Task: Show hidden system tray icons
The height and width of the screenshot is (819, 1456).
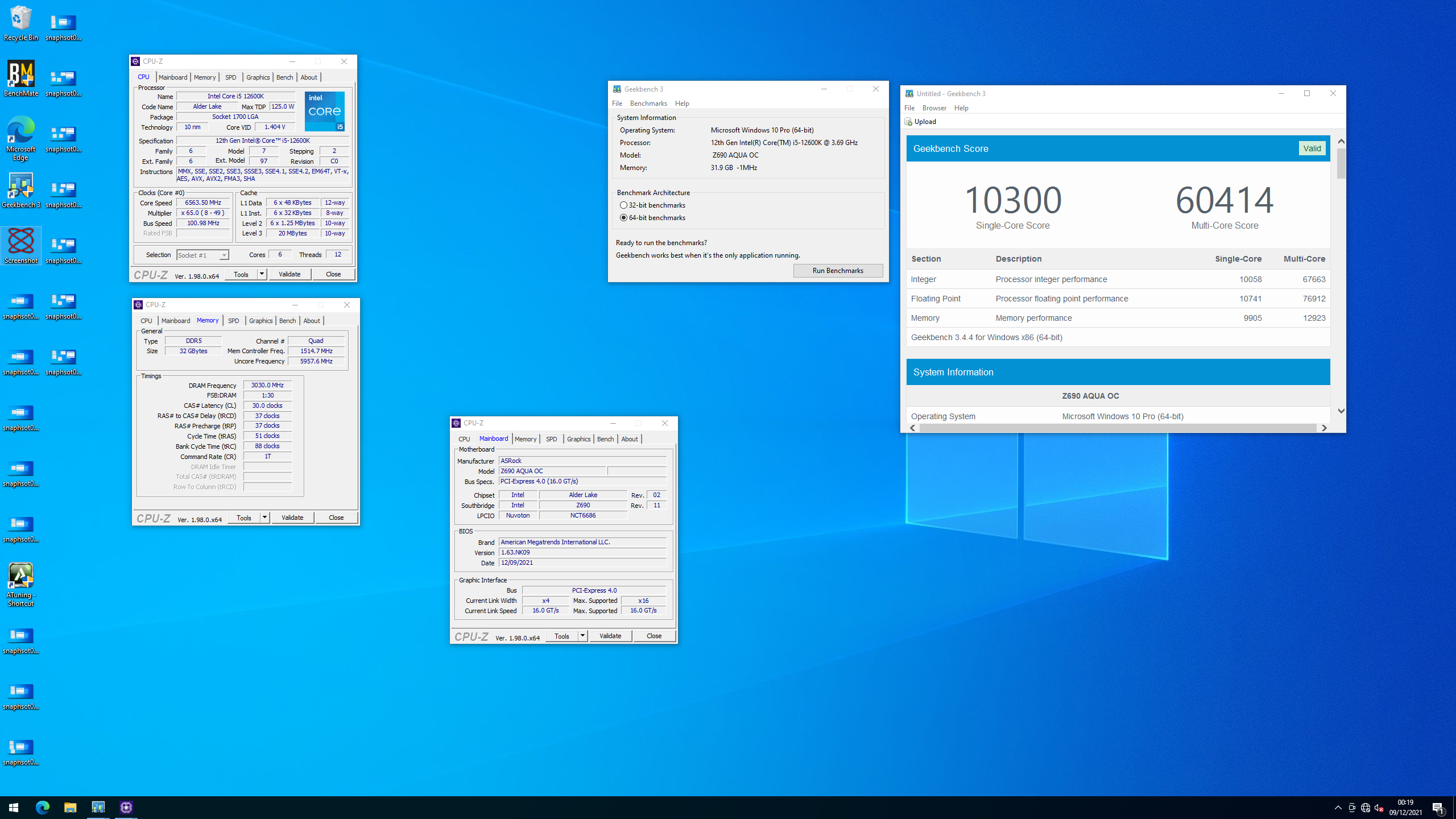Action: coord(1338,808)
